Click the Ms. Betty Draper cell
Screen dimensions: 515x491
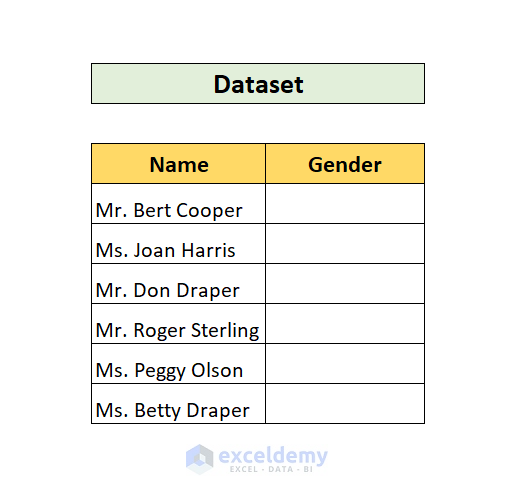pyautogui.click(x=178, y=404)
